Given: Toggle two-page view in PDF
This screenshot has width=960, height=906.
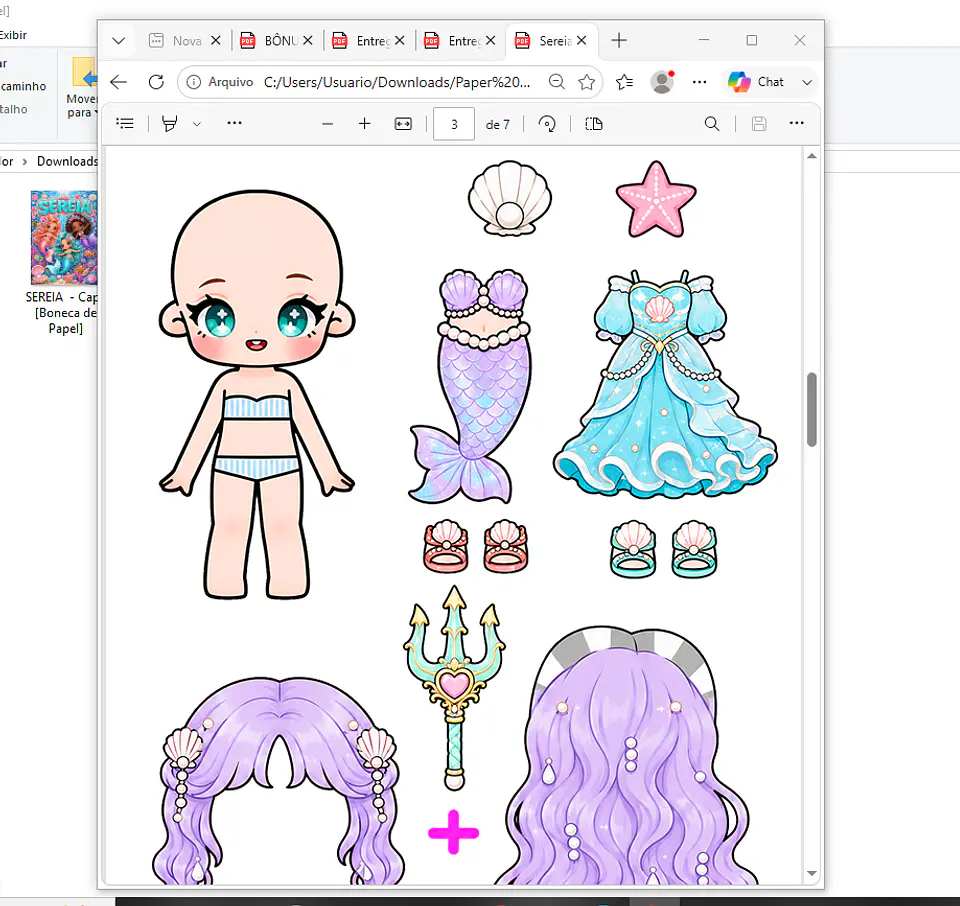Looking at the screenshot, I should click(x=594, y=124).
